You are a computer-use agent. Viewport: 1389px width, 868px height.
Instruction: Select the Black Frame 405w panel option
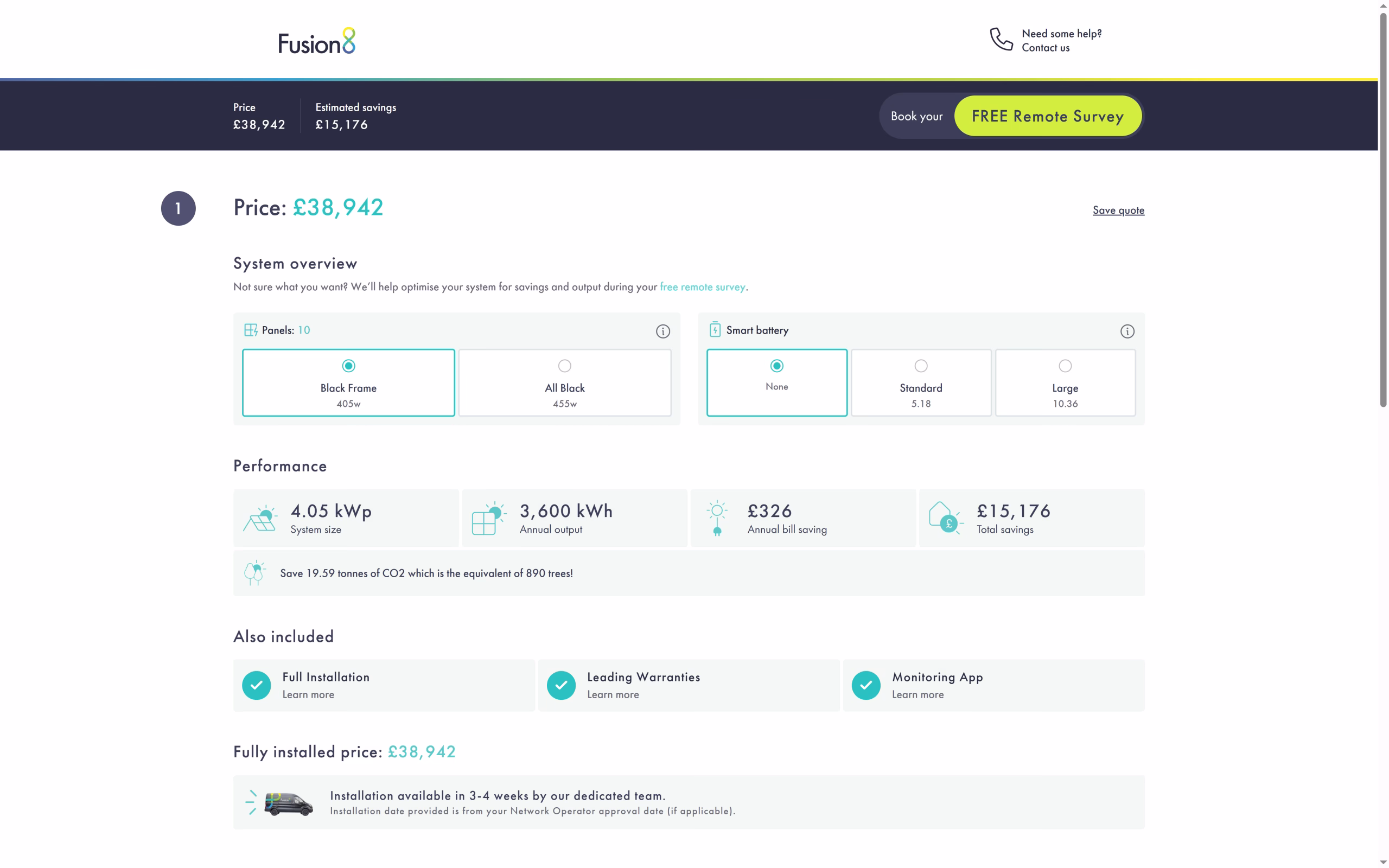348,382
